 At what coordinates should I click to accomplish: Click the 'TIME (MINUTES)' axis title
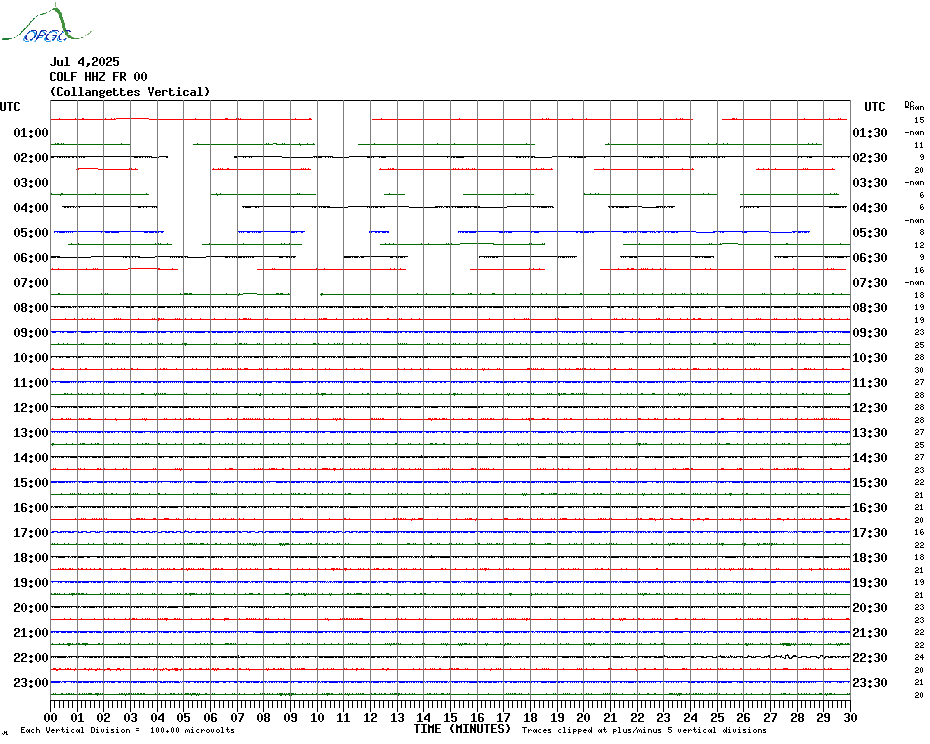tap(462, 729)
